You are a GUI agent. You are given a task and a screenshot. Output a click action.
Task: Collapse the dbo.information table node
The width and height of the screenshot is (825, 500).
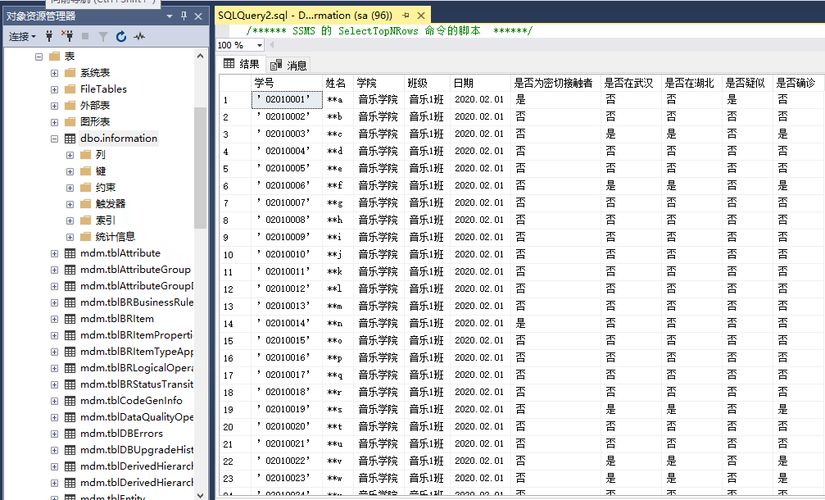[x=54, y=138]
